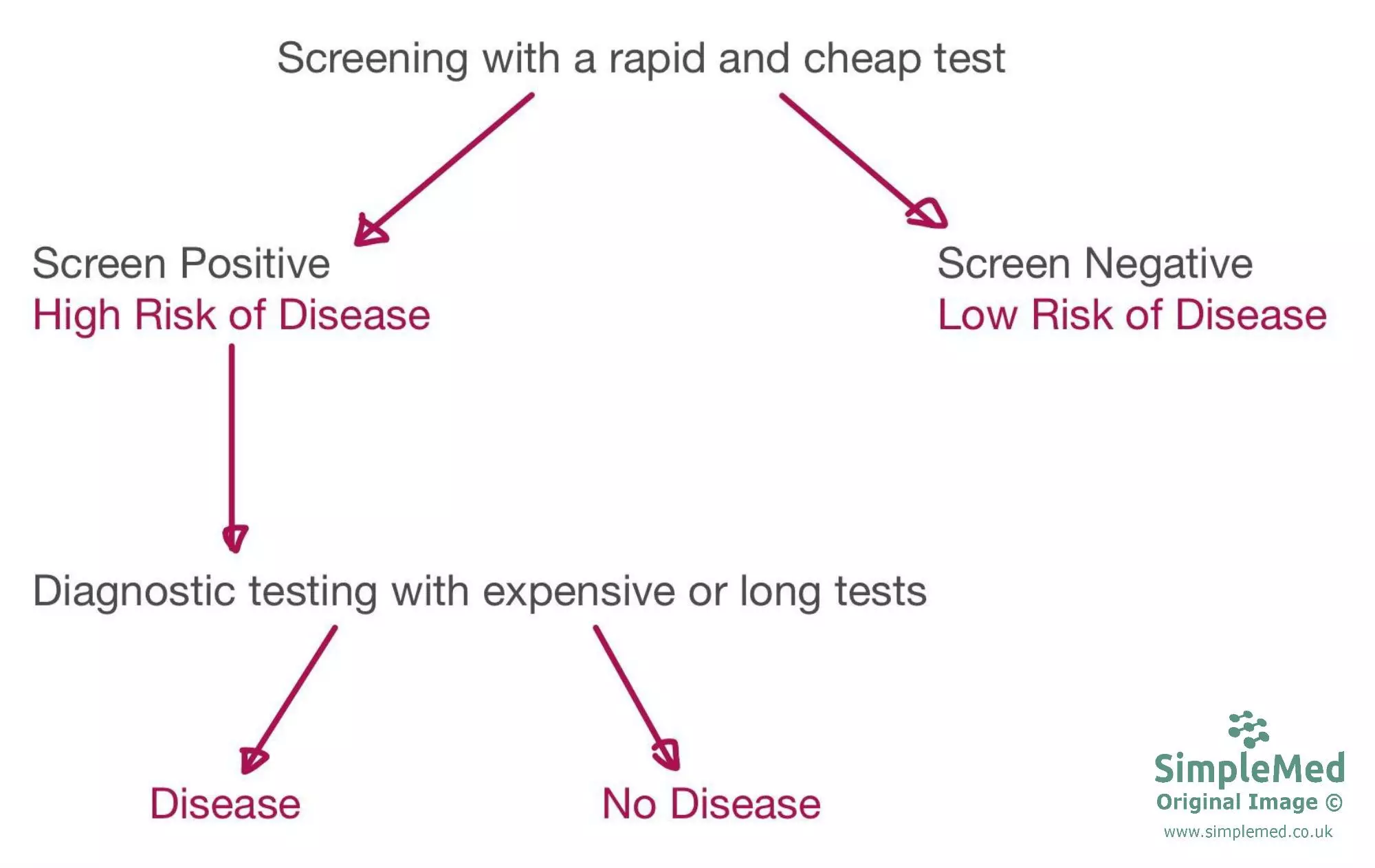Click the 'Screen Positive' label
The height and width of the screenshot is (868, 1375).
tap(181, 264)
